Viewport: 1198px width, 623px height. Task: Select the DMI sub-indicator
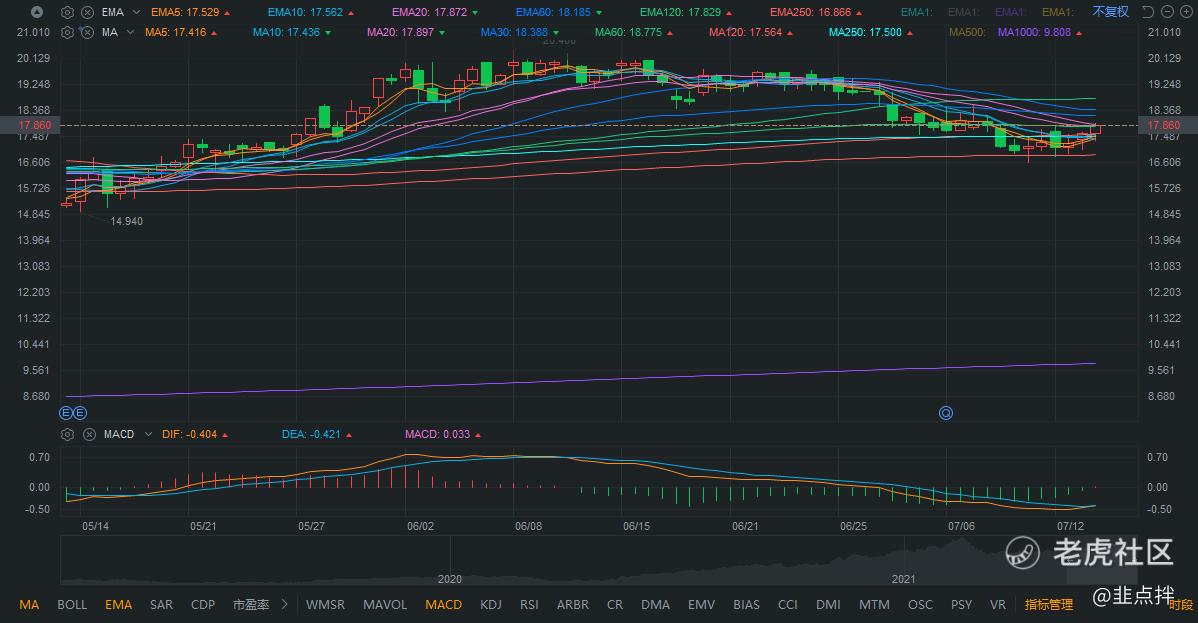pos(828,605)
